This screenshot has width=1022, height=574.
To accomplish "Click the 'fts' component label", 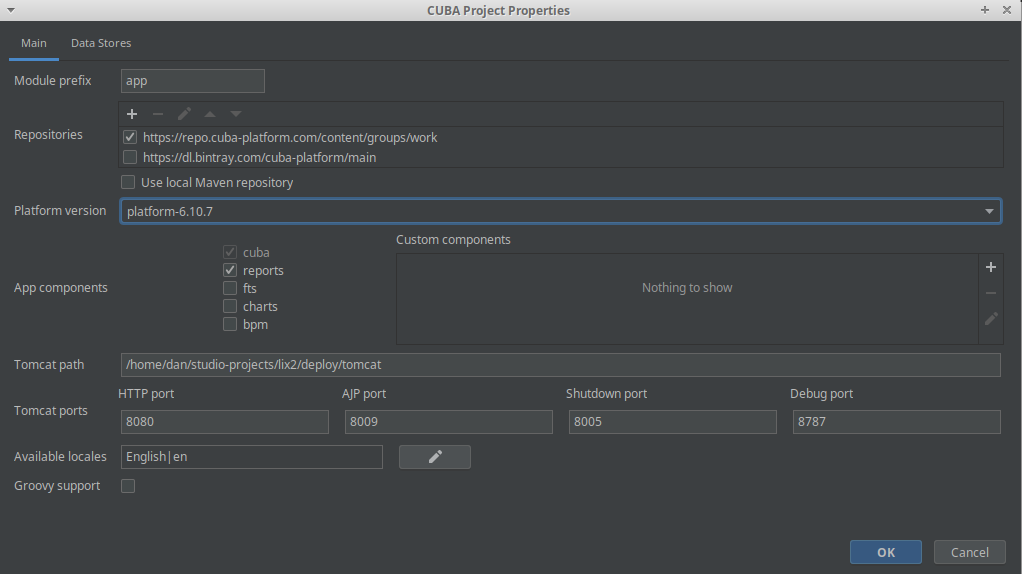I will pos(250,288).
